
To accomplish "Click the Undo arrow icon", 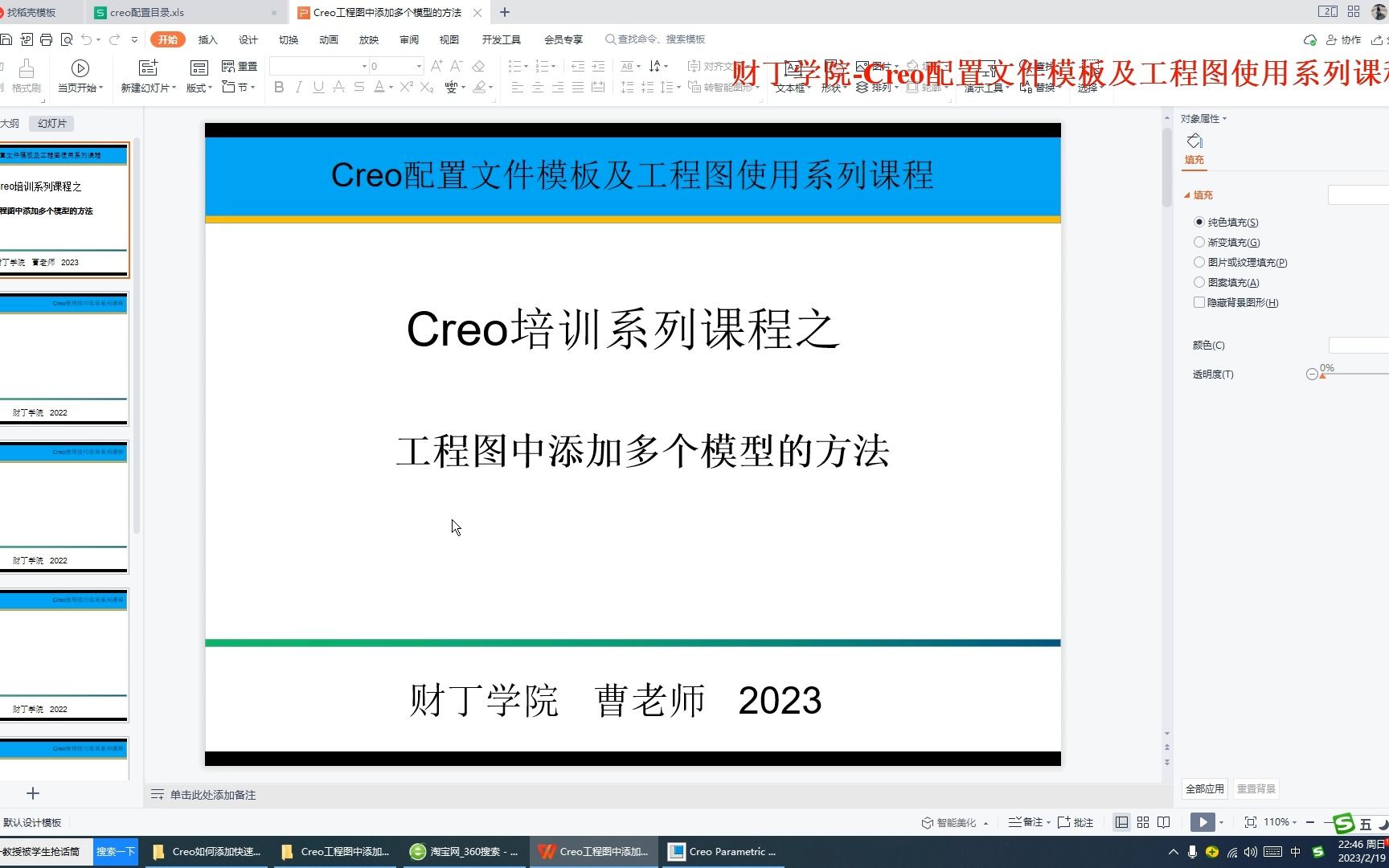I will pos(87,39).
